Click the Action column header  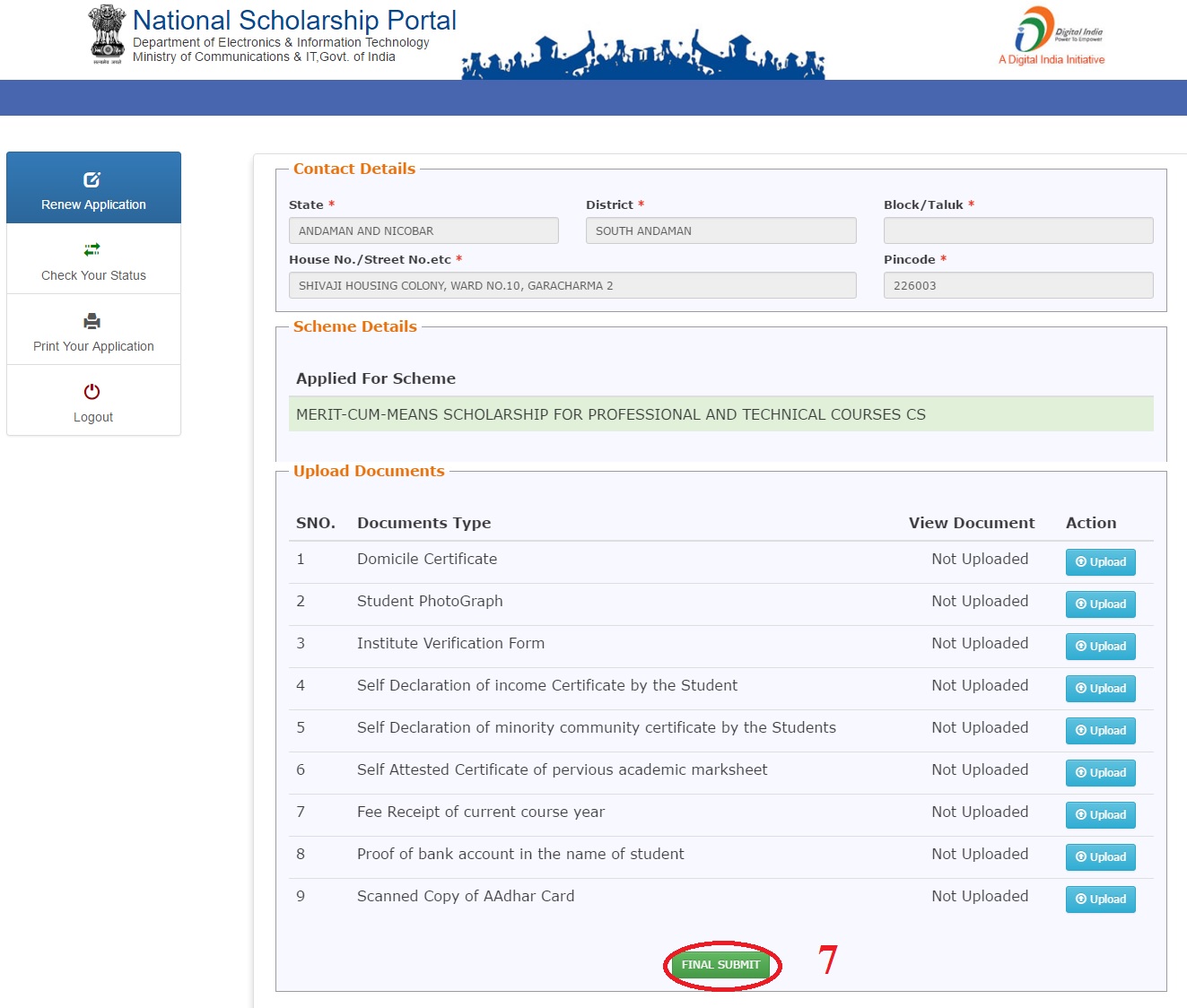[x=1091, y=523]
